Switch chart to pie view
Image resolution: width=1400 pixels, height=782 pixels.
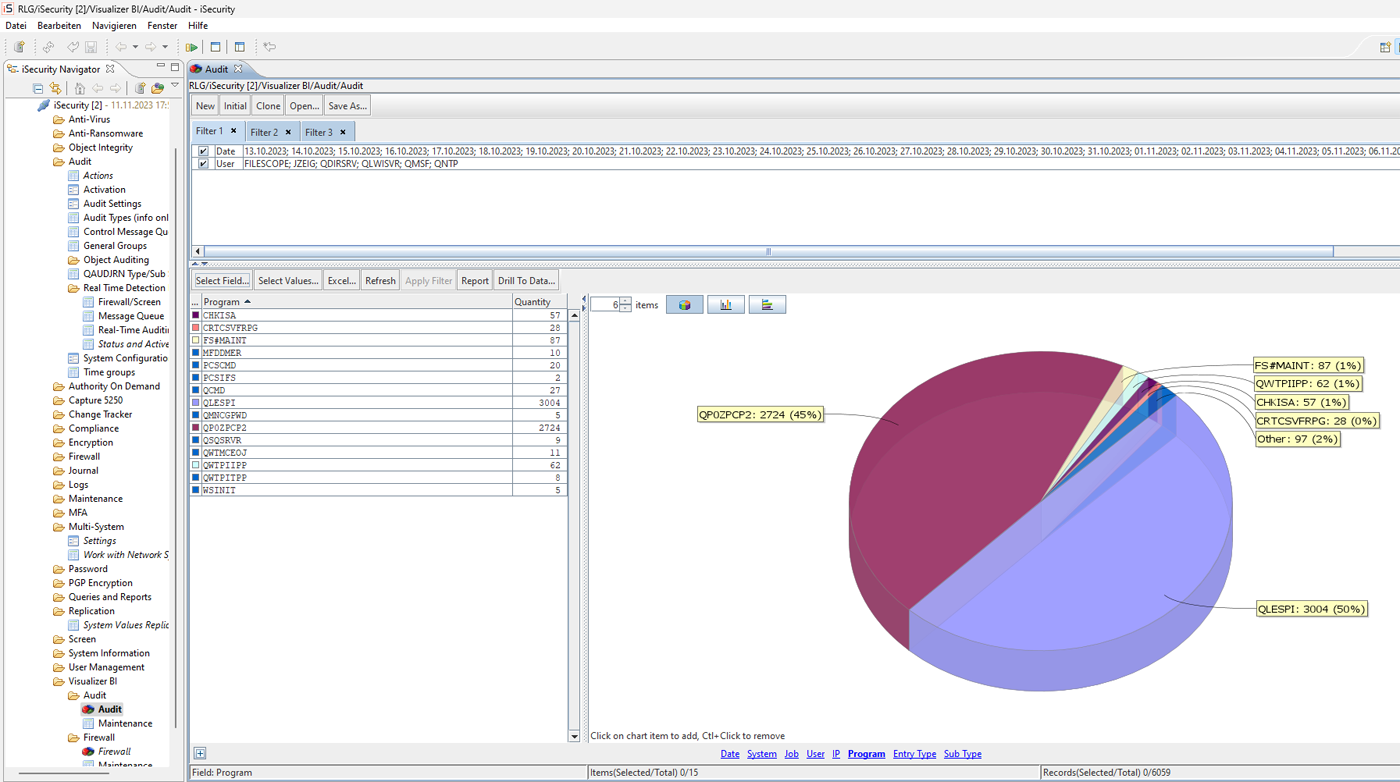(685, 304)
